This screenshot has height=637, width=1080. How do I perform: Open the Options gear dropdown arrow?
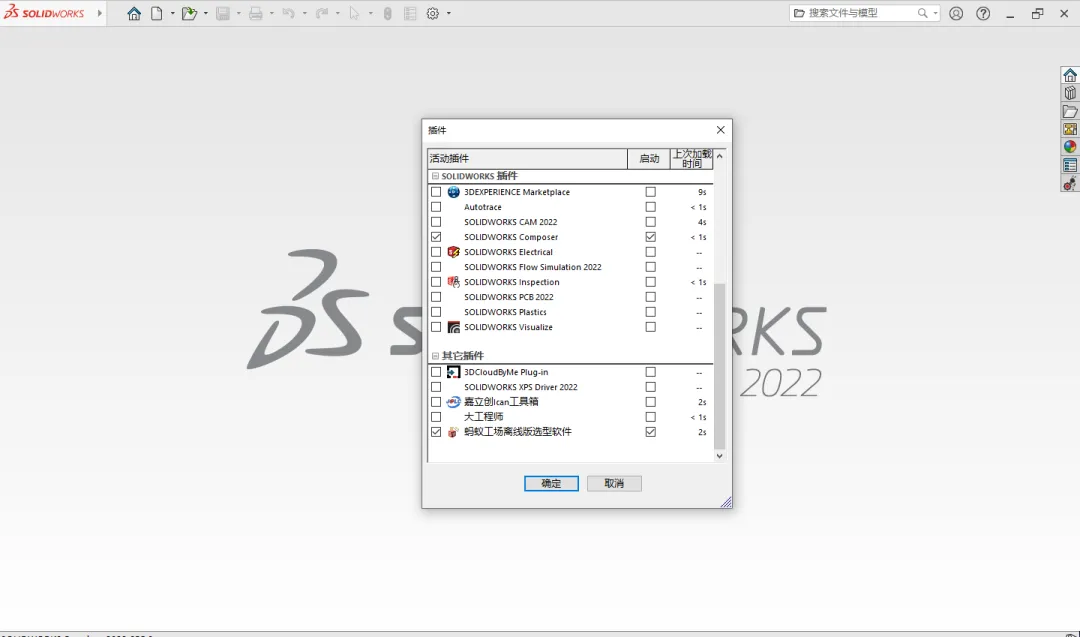[448, 13]
